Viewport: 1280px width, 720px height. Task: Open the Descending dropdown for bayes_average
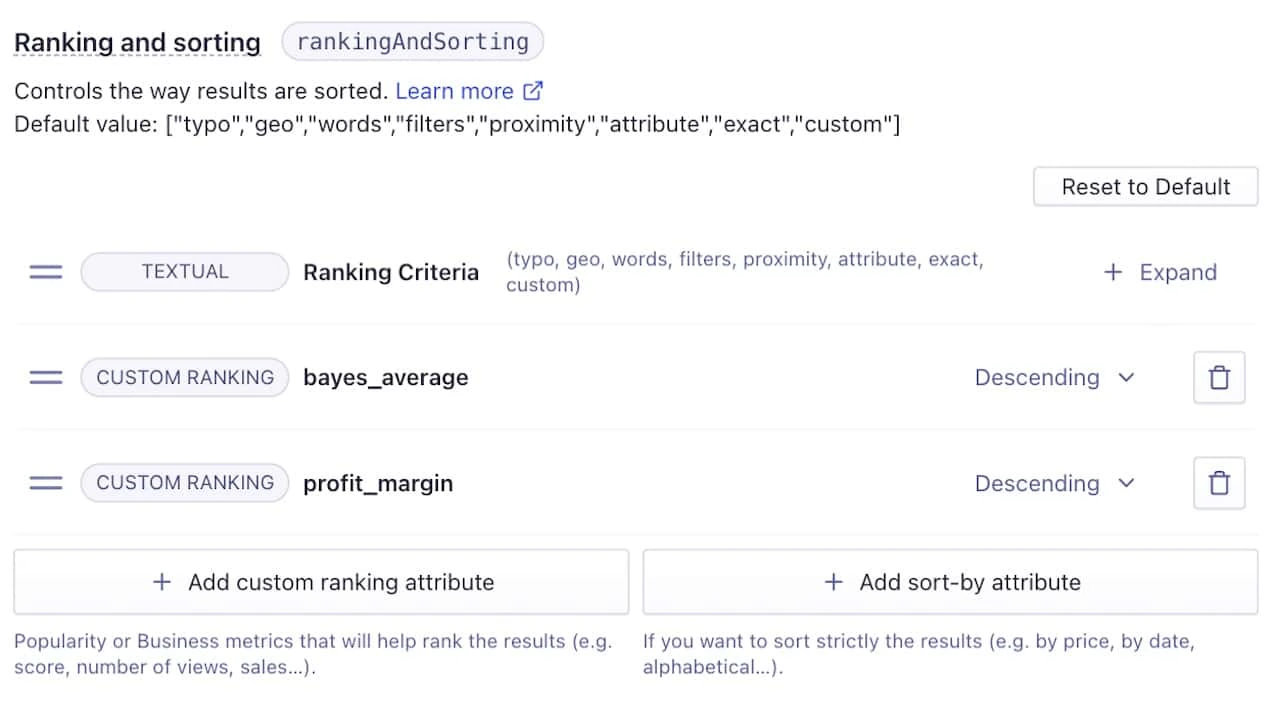click(x=1055, y=377)
